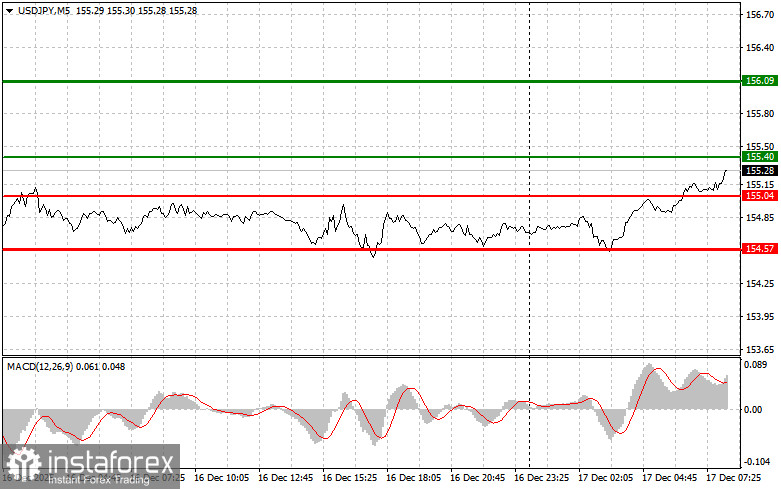Viewport: 781px width, 489px height.
Task: Select the USDJPY,M5 chart title text
Action: [44, 10]
